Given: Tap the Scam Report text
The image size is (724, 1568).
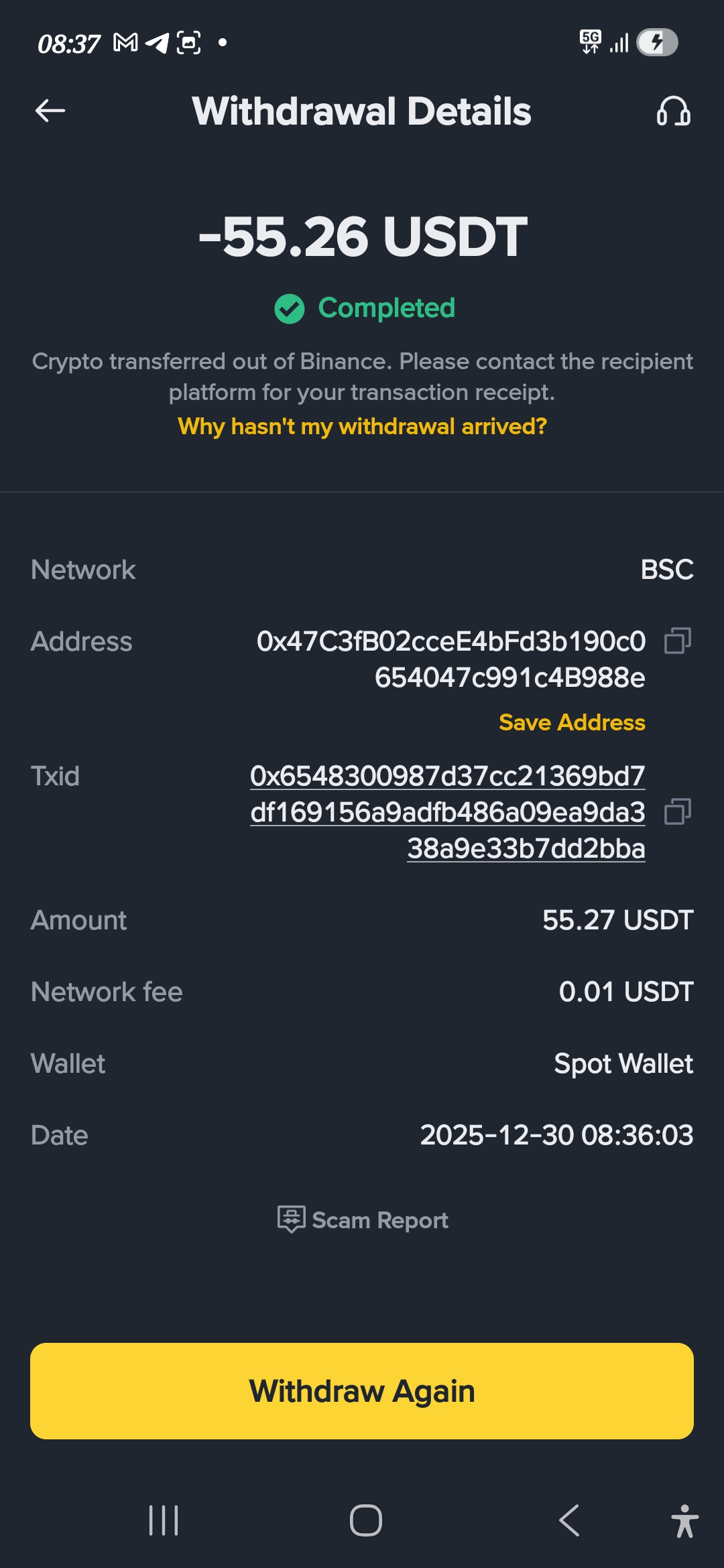Looking at the screenshot, I should click(x=380, y=1220).
